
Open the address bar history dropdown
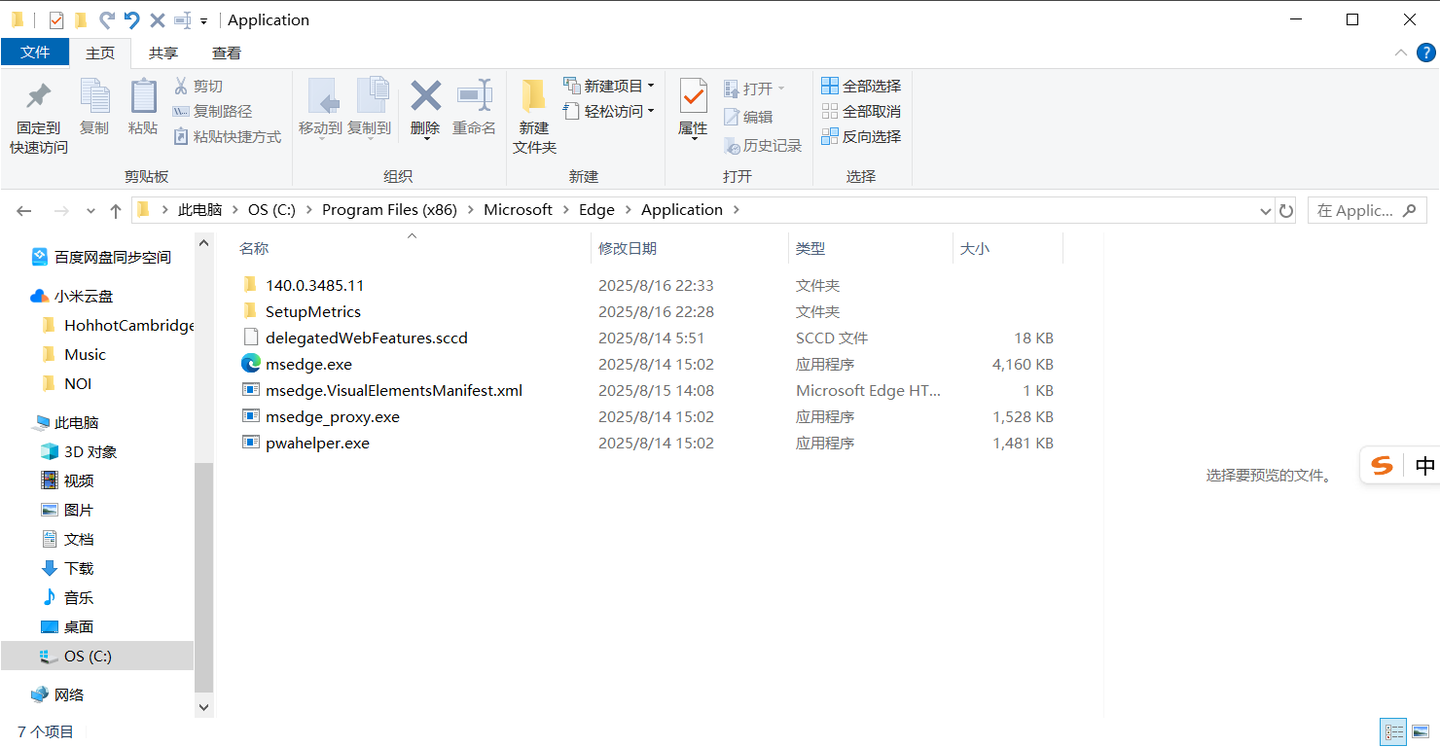(1266, 211)
